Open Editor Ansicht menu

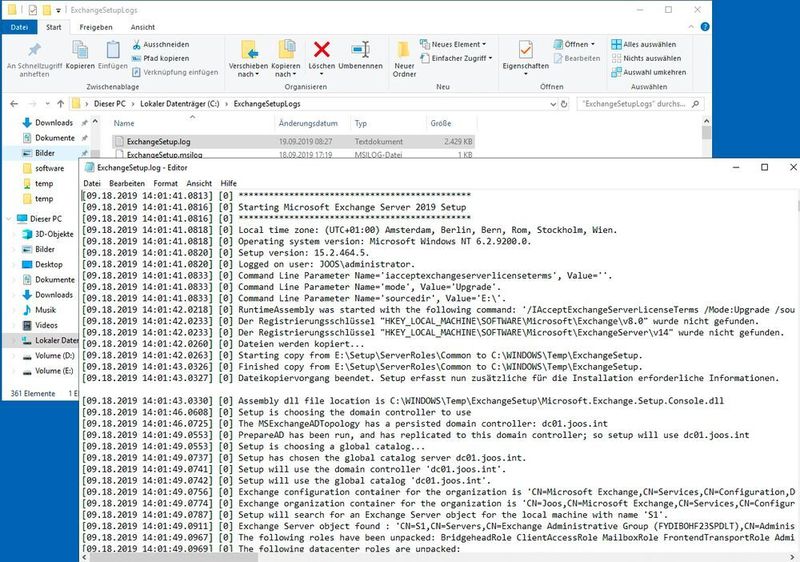[x=199, y=183]
